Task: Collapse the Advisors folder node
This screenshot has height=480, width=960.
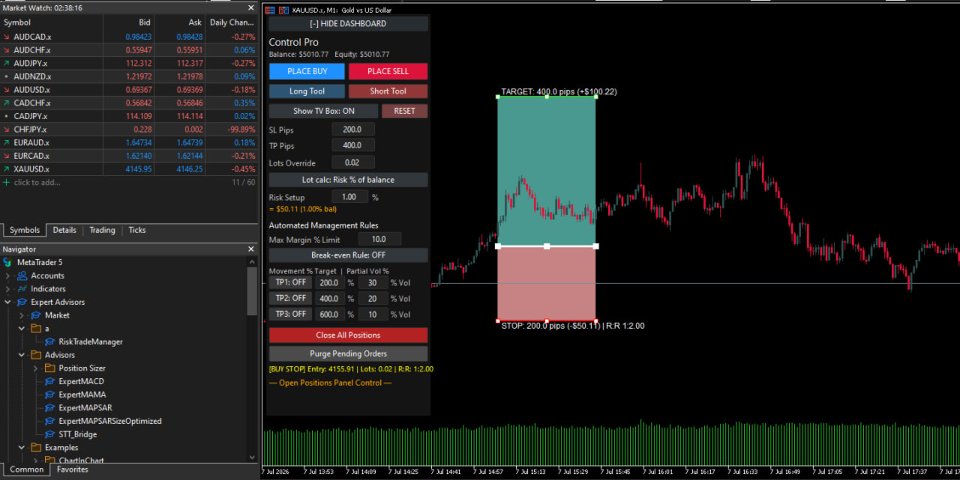Action: click(x=21, y=355)
